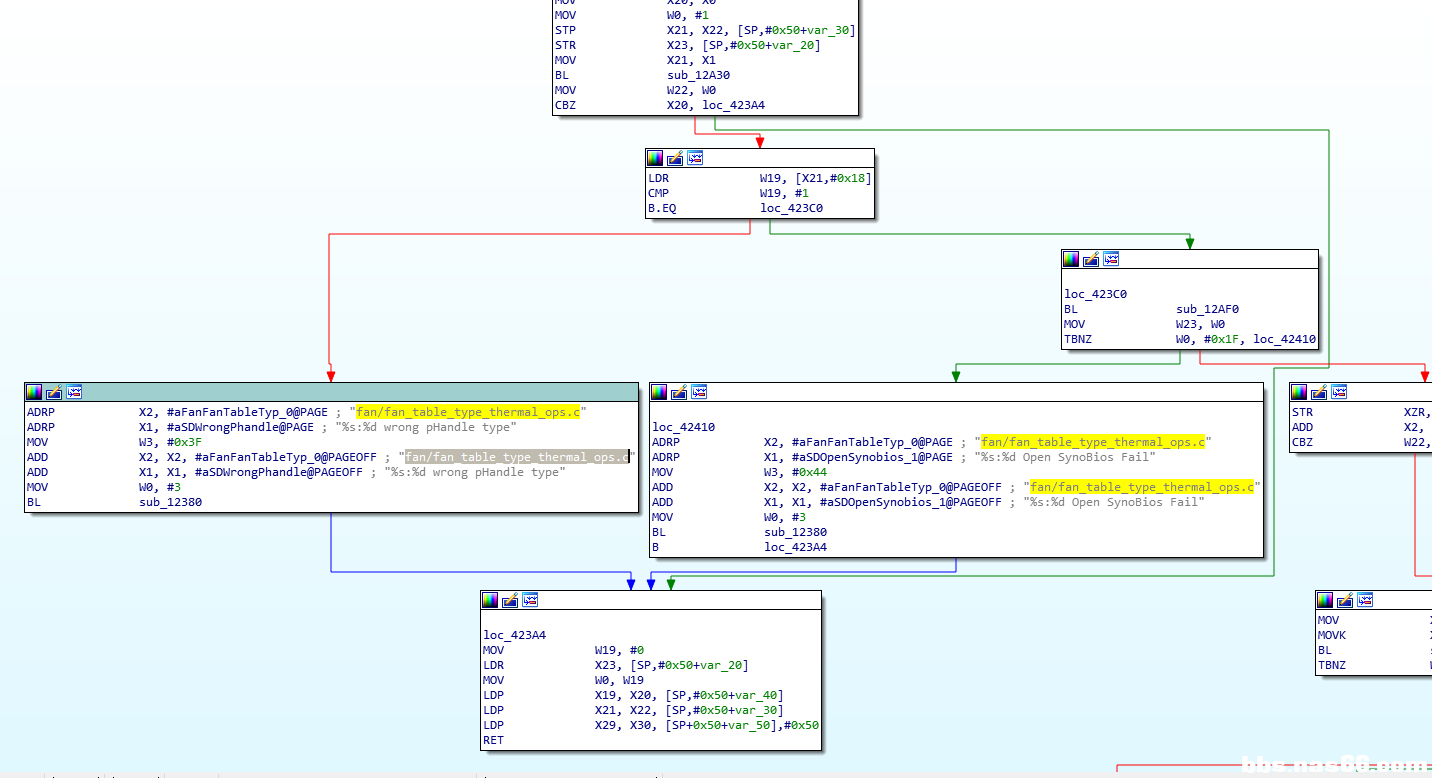Click the pencil icon on the loc_423A4 block
Image resolution: width=1432 pixels, height=778 pixels.
pos(510,600)
